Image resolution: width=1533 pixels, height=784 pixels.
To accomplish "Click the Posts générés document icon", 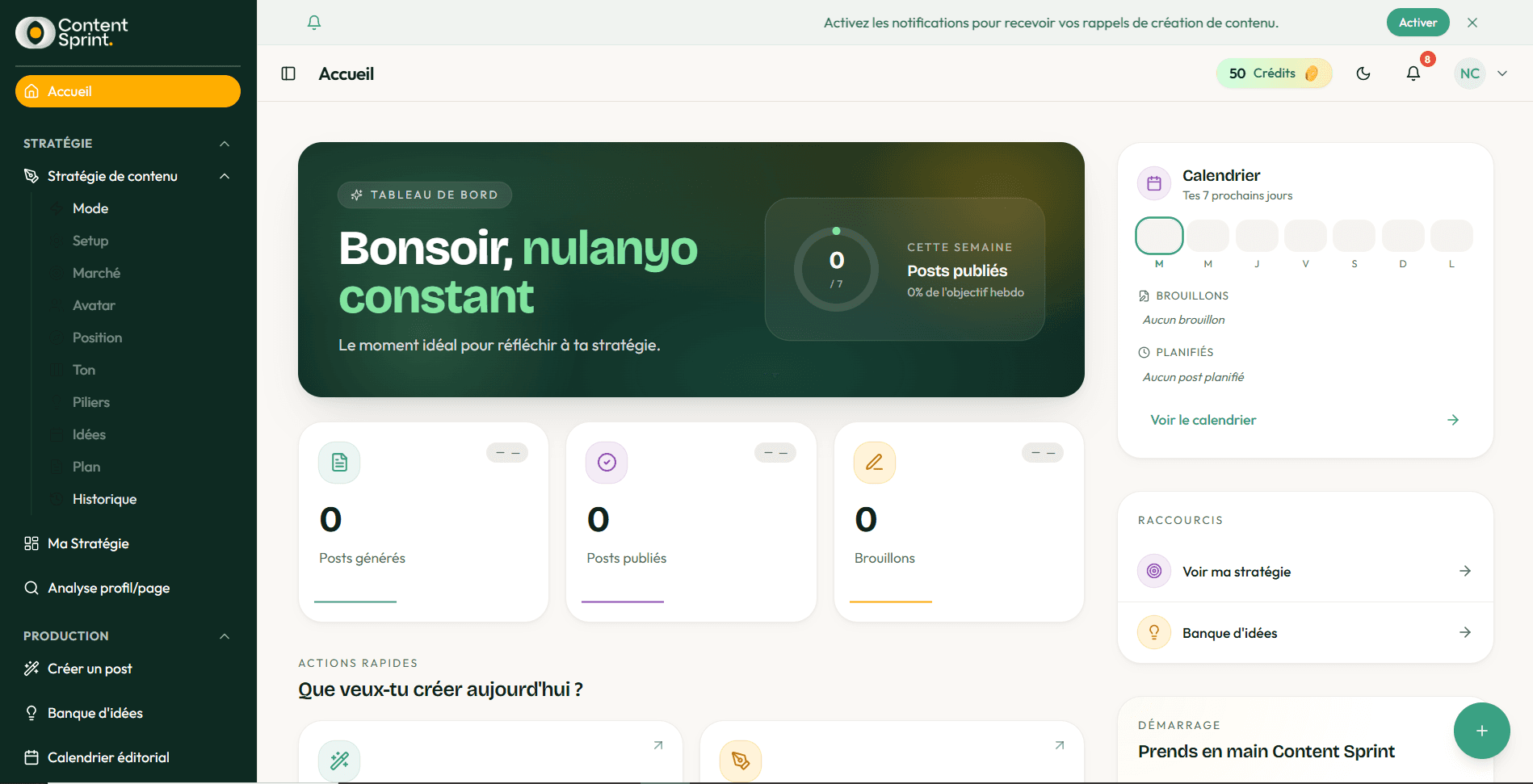I will (339, 463).
